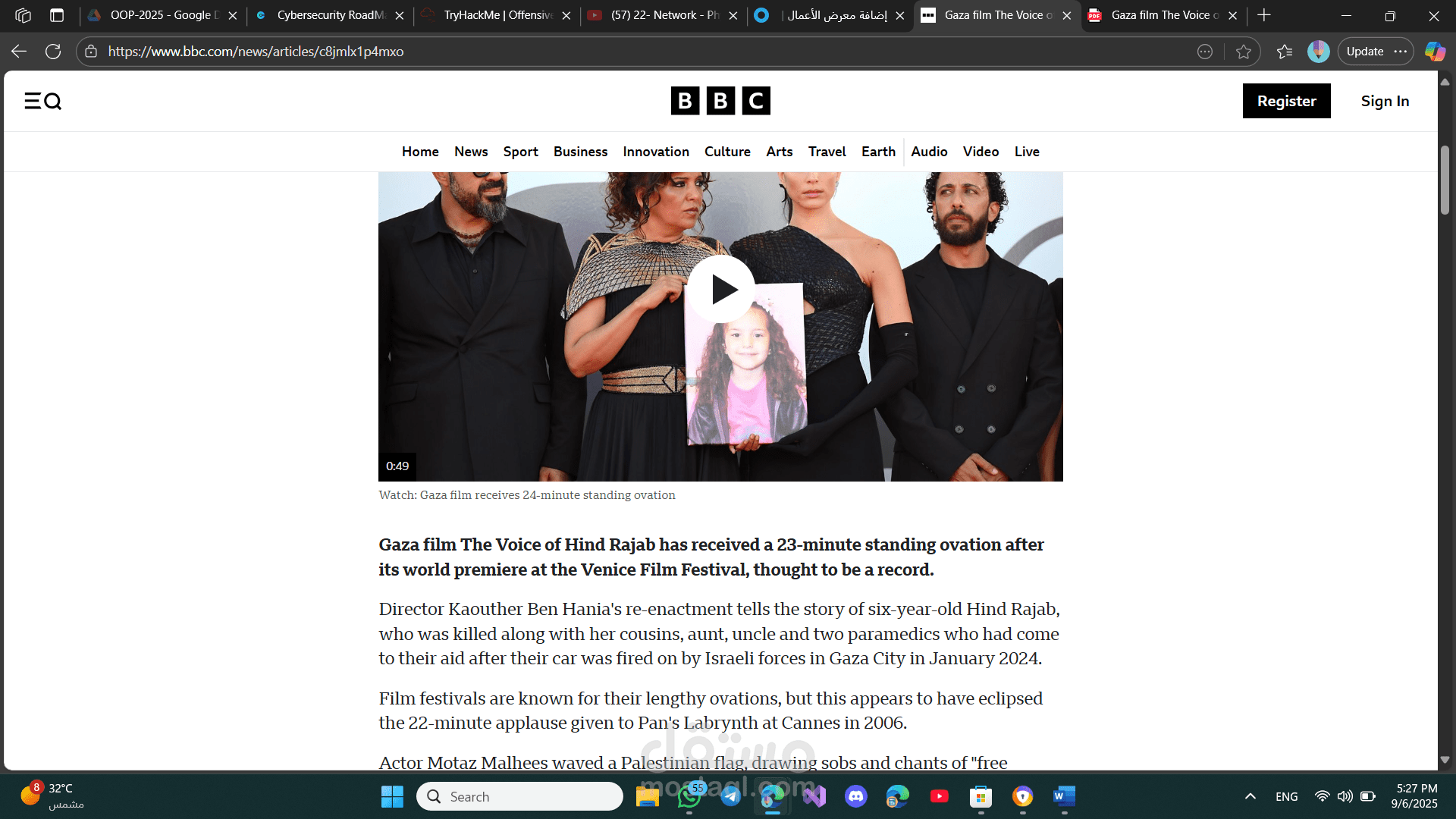The image size is (1456, 819).
Task: Open the Favorites list icon
Action: click(1285, 52)
